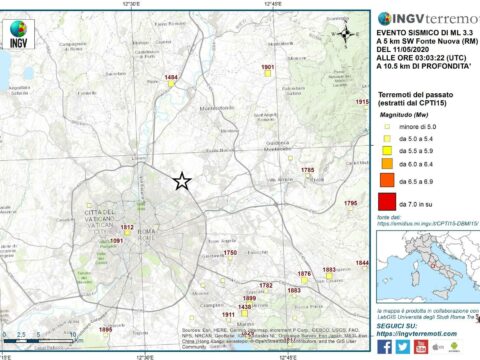The height and width of the screenshot is (360, 480).
Task: Click the INGV logo on map
Action: (x=18, y=34)
